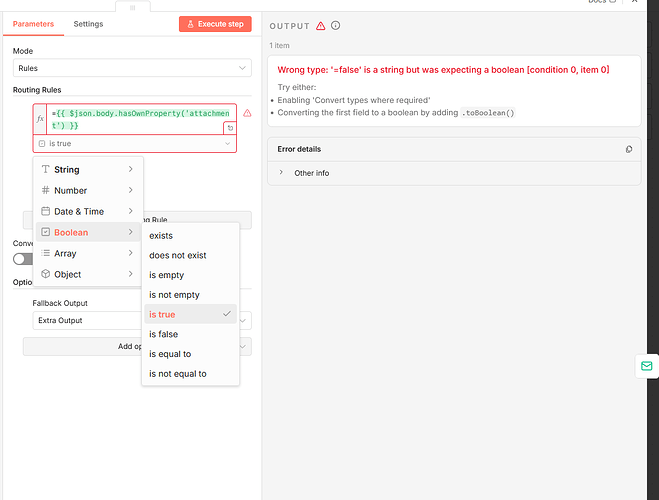Click the green mail icon at right edge

[x=646, y=367]
